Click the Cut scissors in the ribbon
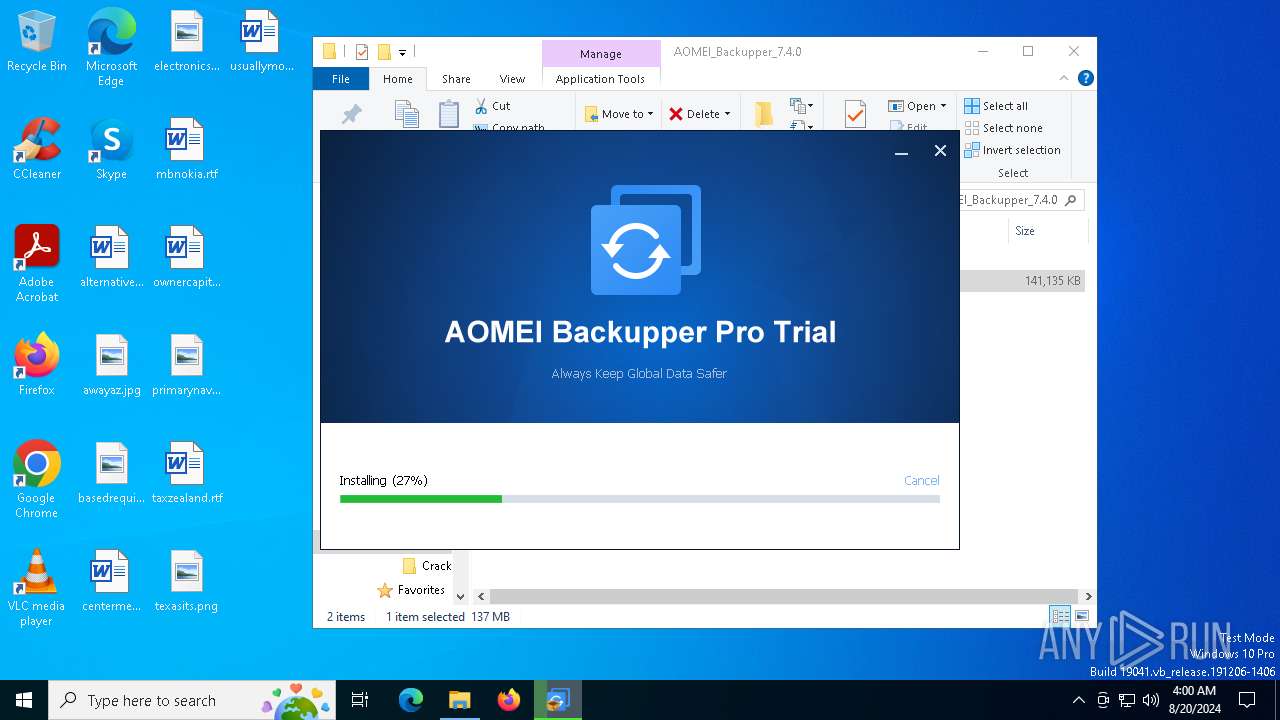Viewport: 1280px width, 720px height. (x=481, y=106)
